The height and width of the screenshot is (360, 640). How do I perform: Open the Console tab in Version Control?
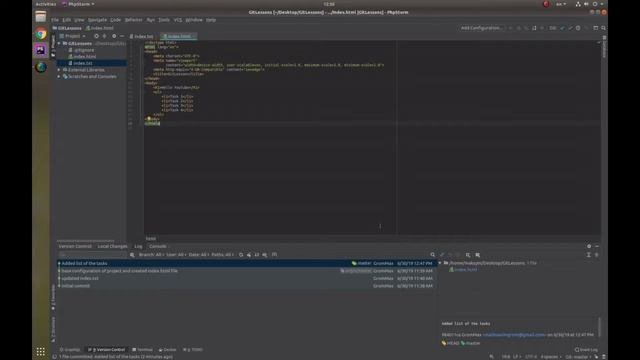pos(158,247)
